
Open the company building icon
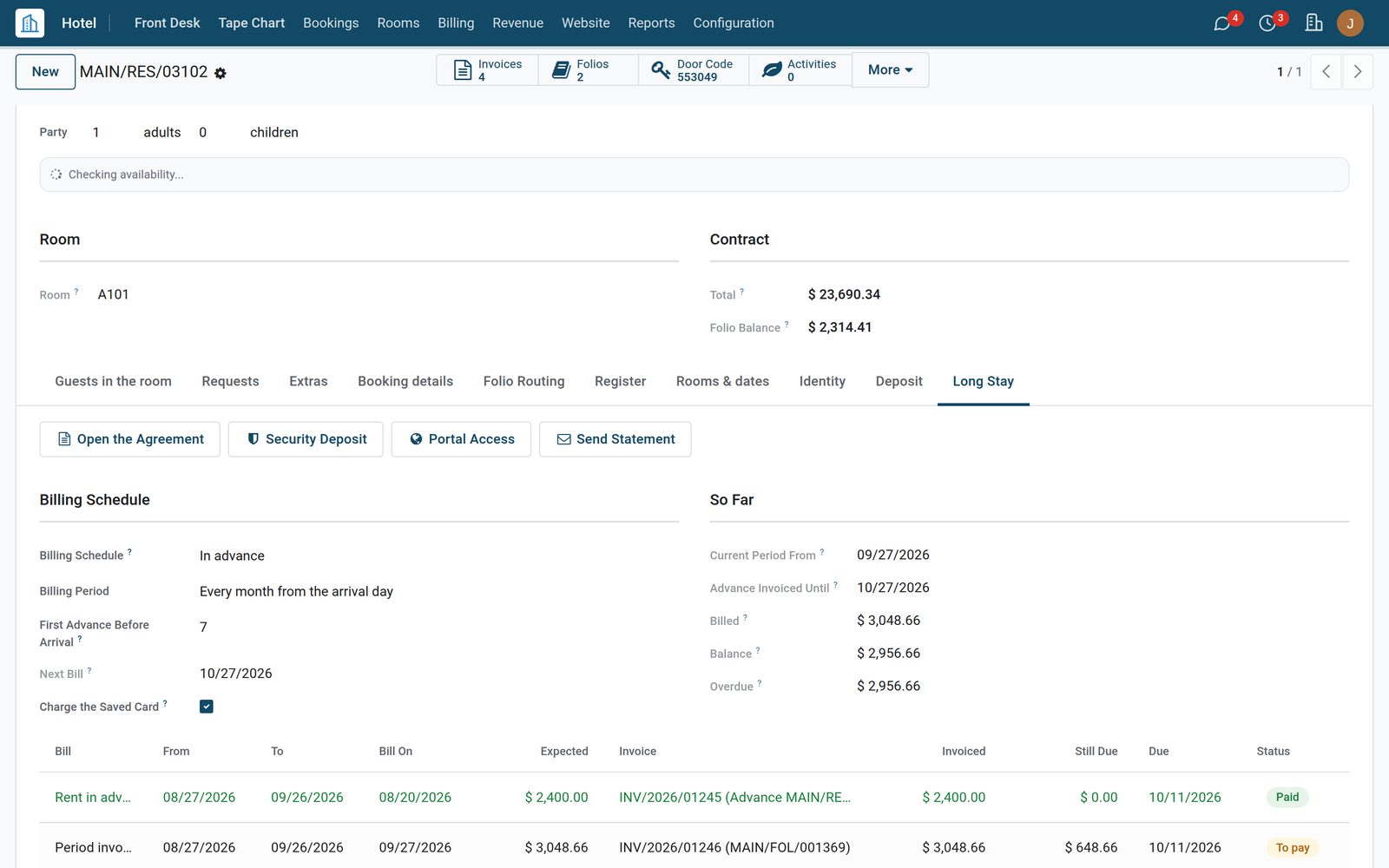pos(1314,23)
